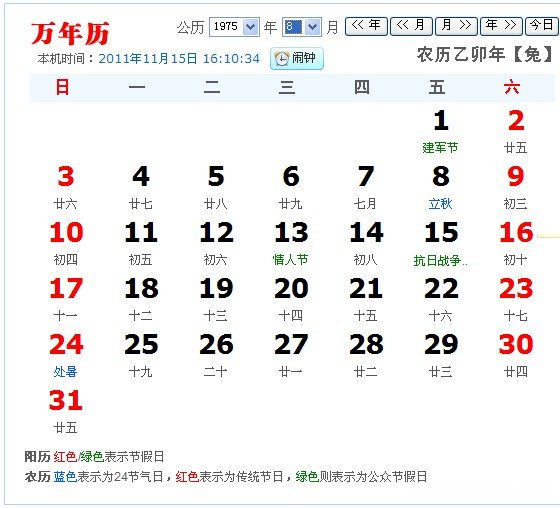Select date 31 with 廿五

point(66,411)
